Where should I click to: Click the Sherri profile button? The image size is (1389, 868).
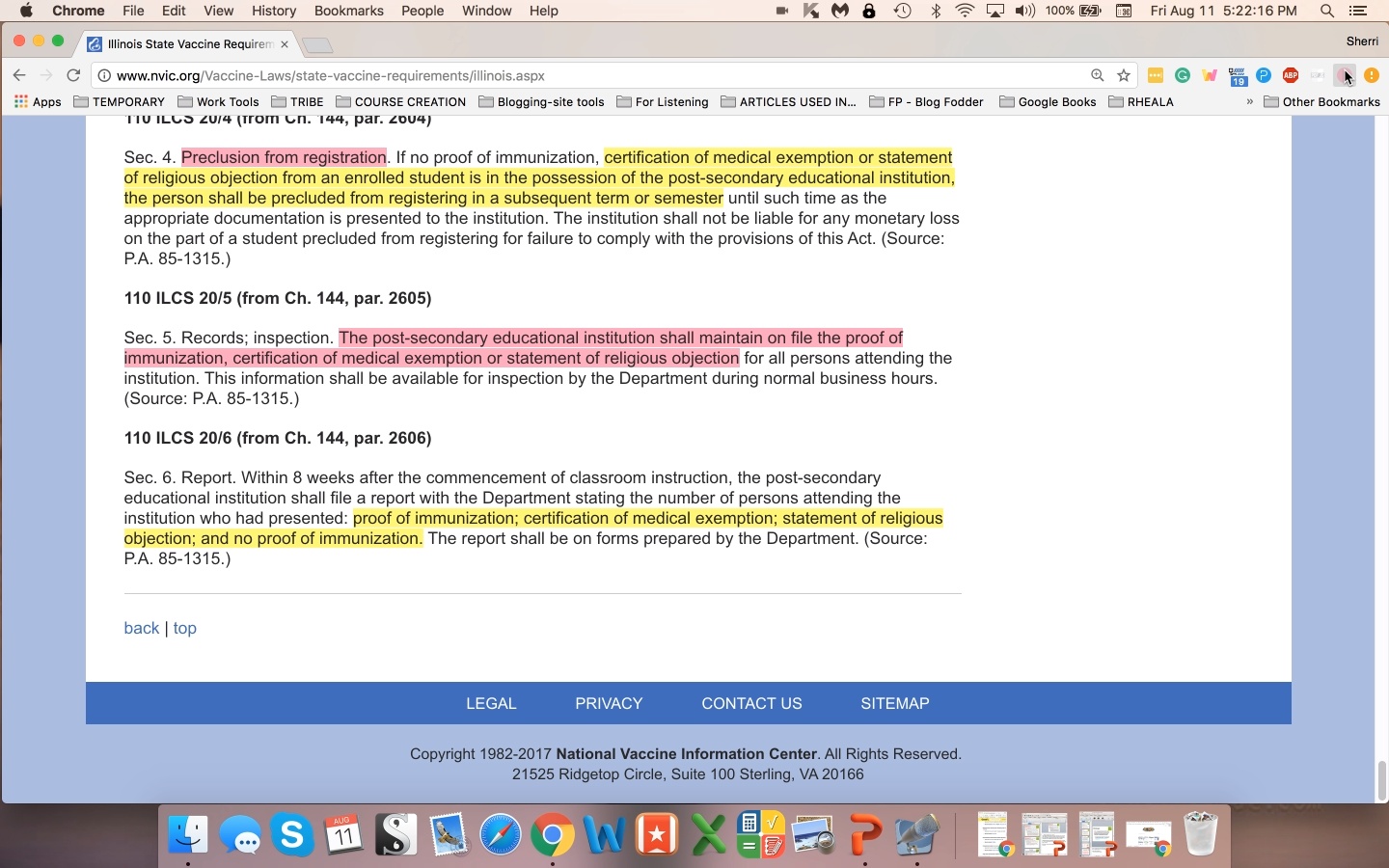pos(1362,41)
